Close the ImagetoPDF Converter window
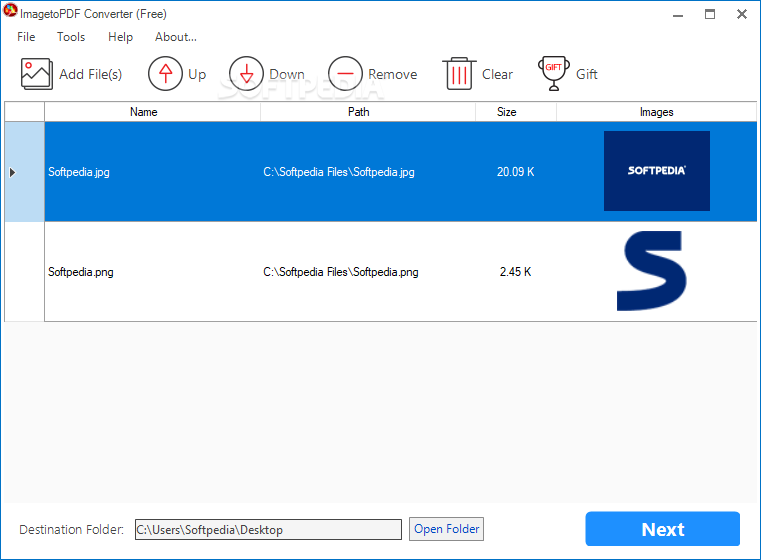This screenshot has height=560, width=761. coord(742,15)
